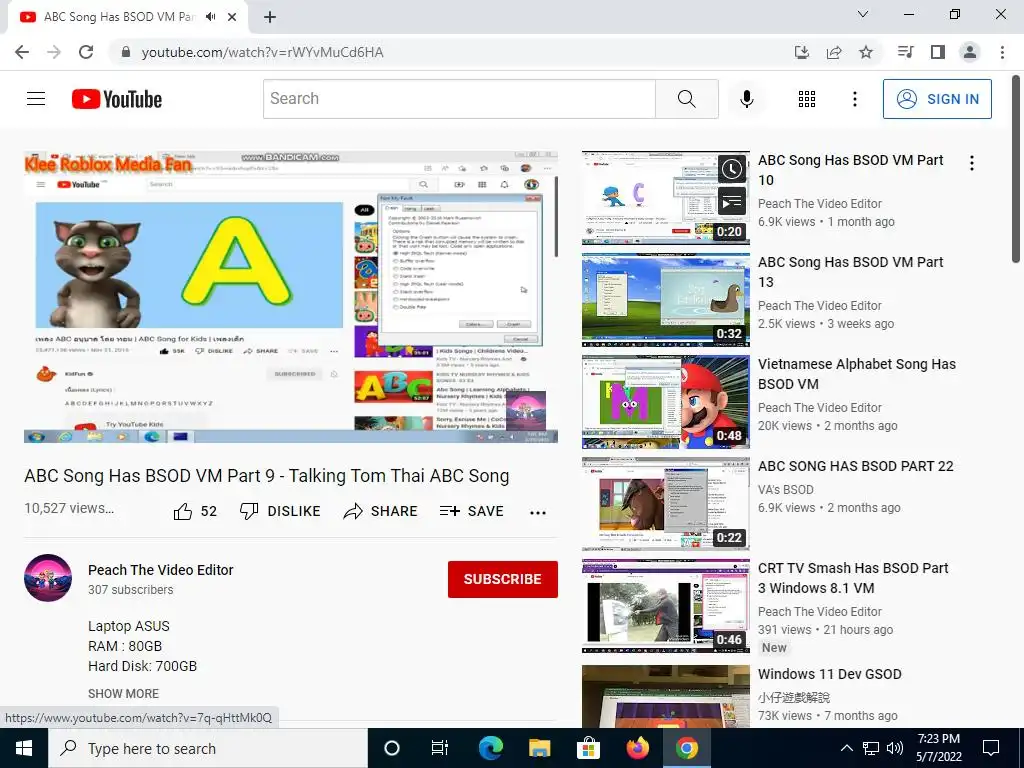
Task: Open Vietnamese Alphabet Song Has BSOD VM
Action: pyautogui.click(x=856, y=374)
